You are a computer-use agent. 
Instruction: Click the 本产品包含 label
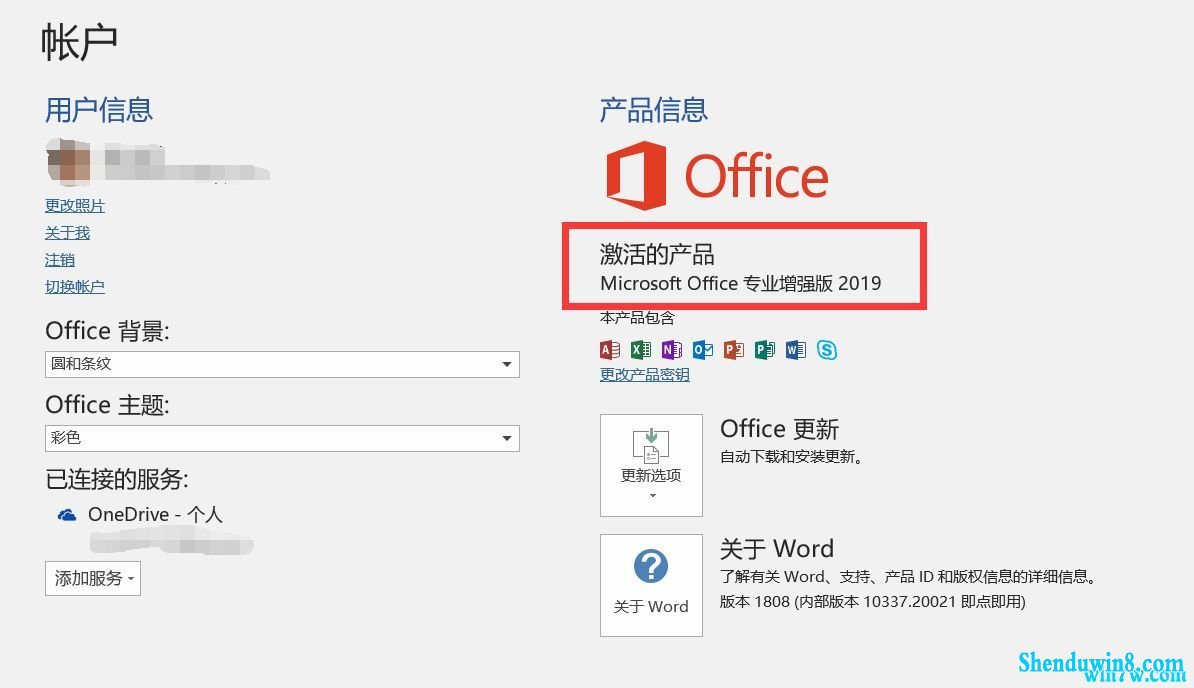(x=637, y=317)
